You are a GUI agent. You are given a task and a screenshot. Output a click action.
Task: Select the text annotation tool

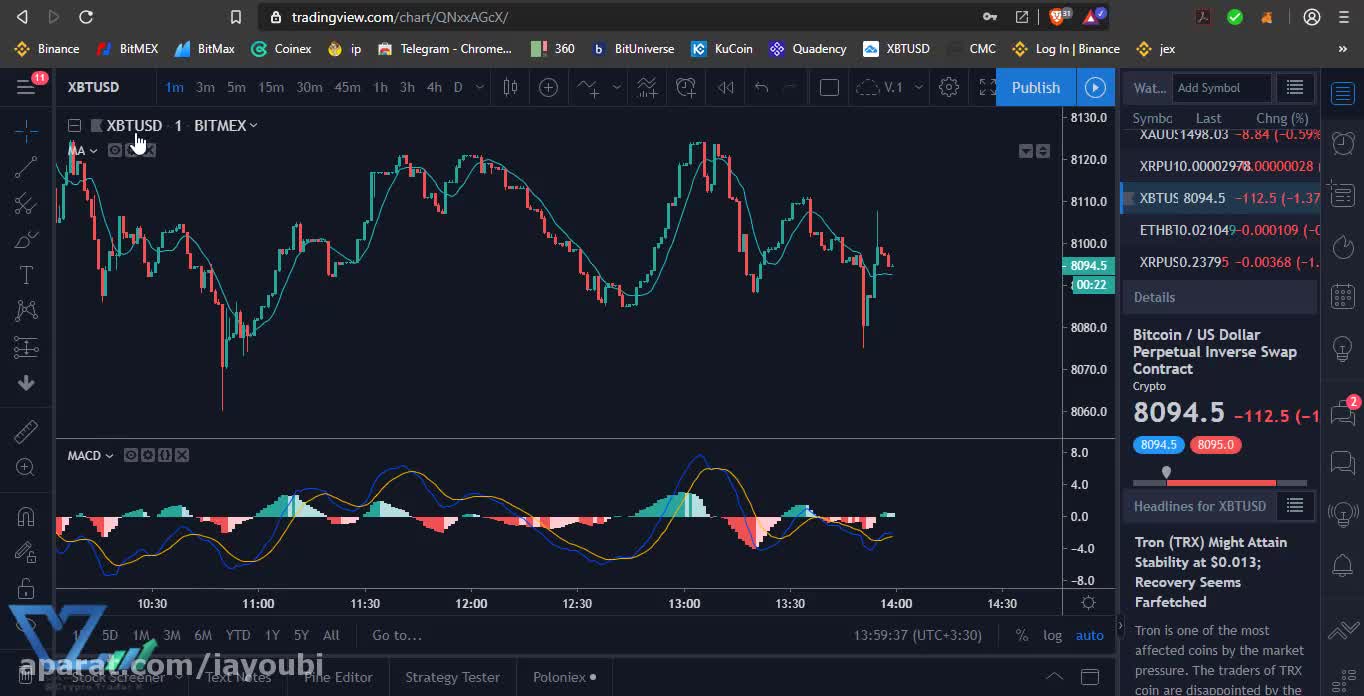tap(26, 275)
